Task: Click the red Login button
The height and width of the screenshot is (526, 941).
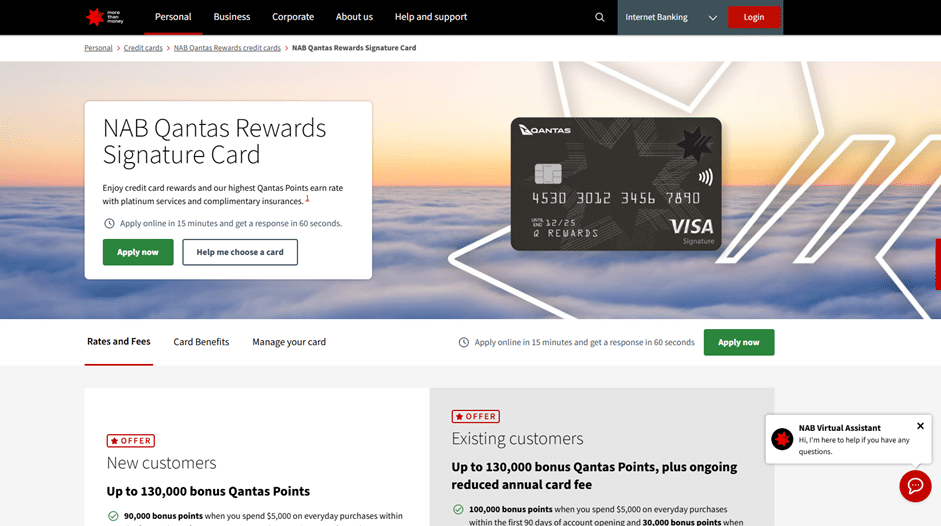Action: [x=754, y=17]
